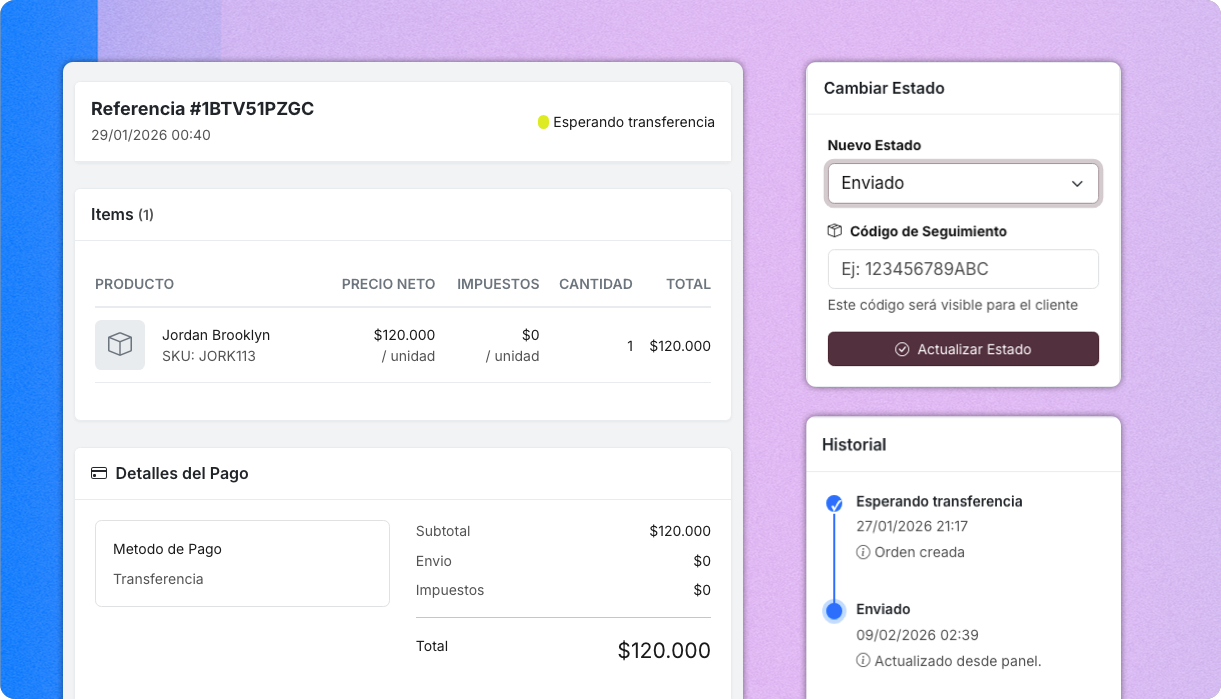This screenshot has height=699, width=1221.
Task: Select the Jordan Brooklyn product name
Action: point(216,335)
